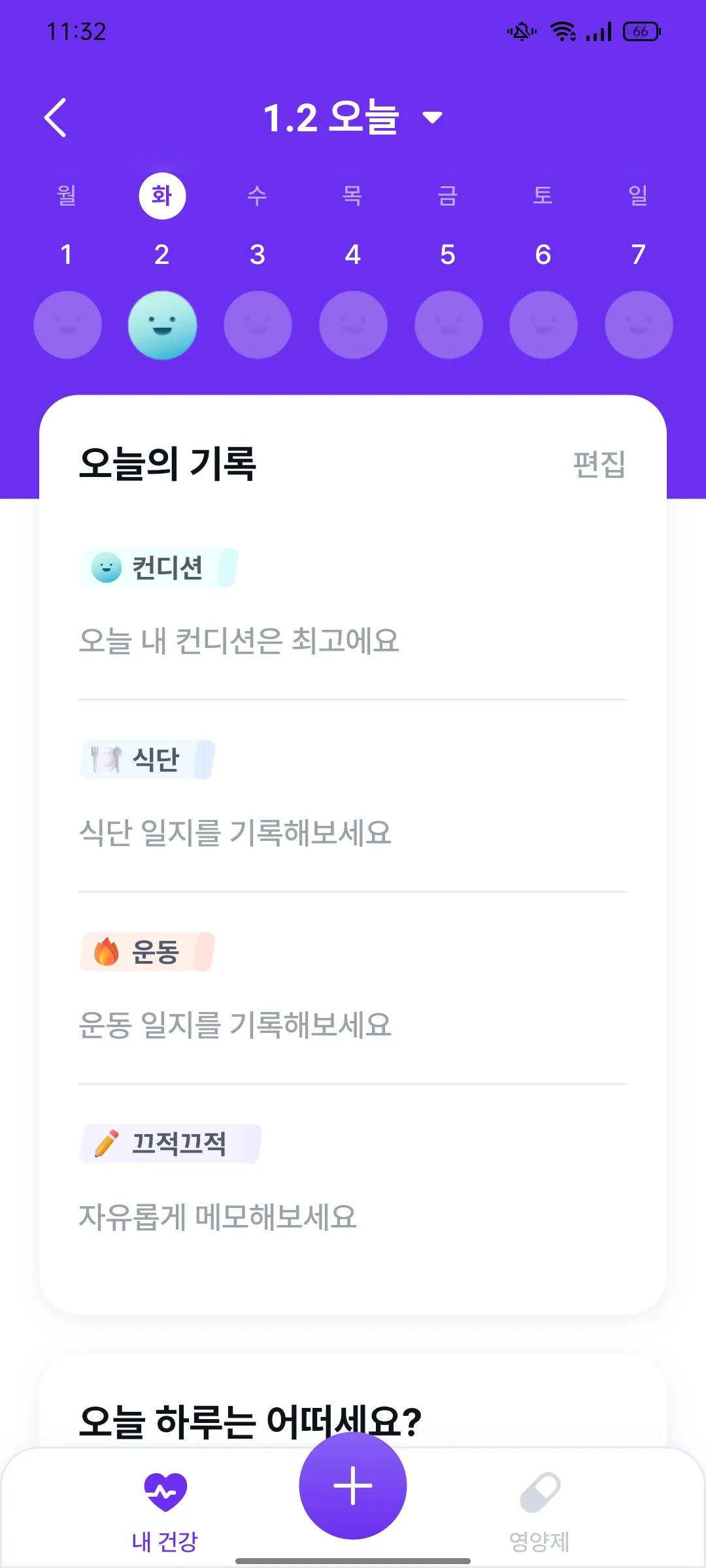Open 식단 일지를 기록해보세요 entry
This screenshot has width=706, height=1568.
[235, 833]
